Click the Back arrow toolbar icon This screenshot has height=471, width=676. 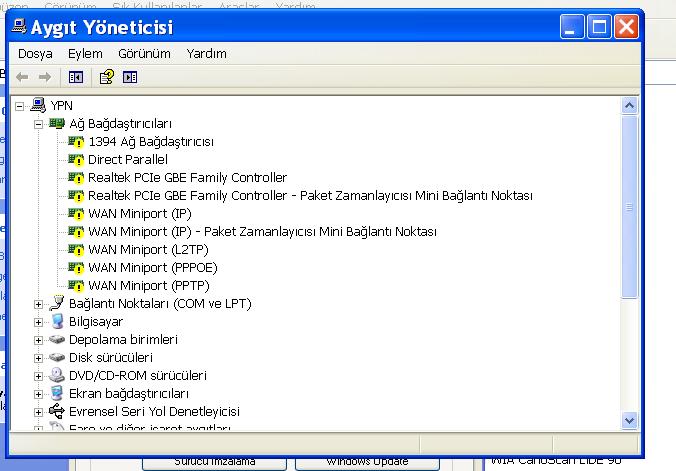(22, 78)
